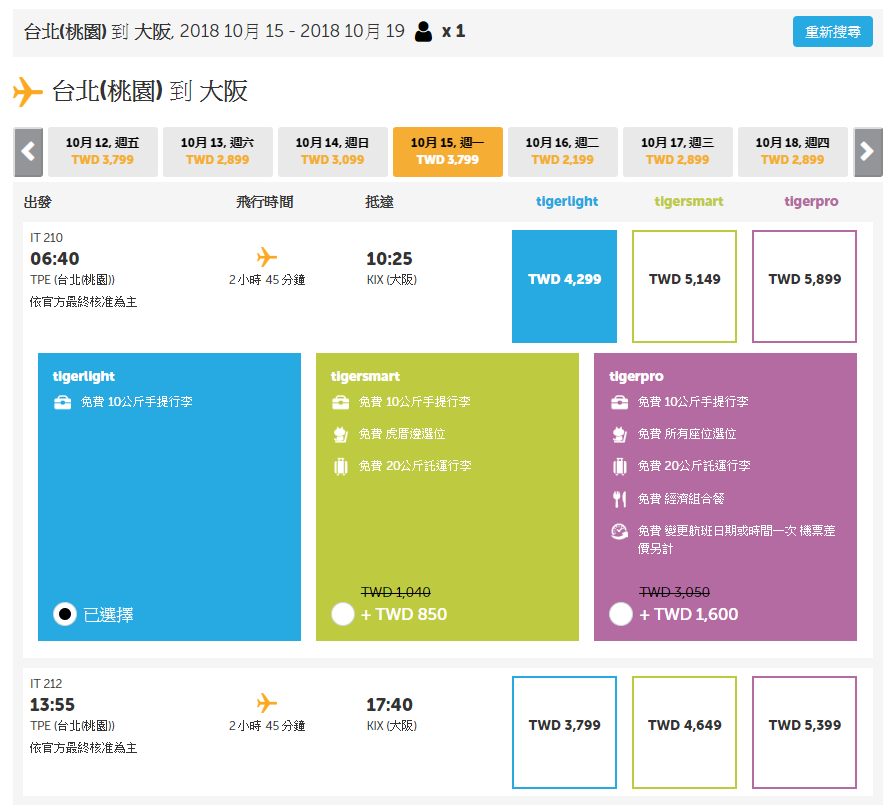Click the plane icon in IT 212 row
The image size is (893, 805).
pos(267,703)
